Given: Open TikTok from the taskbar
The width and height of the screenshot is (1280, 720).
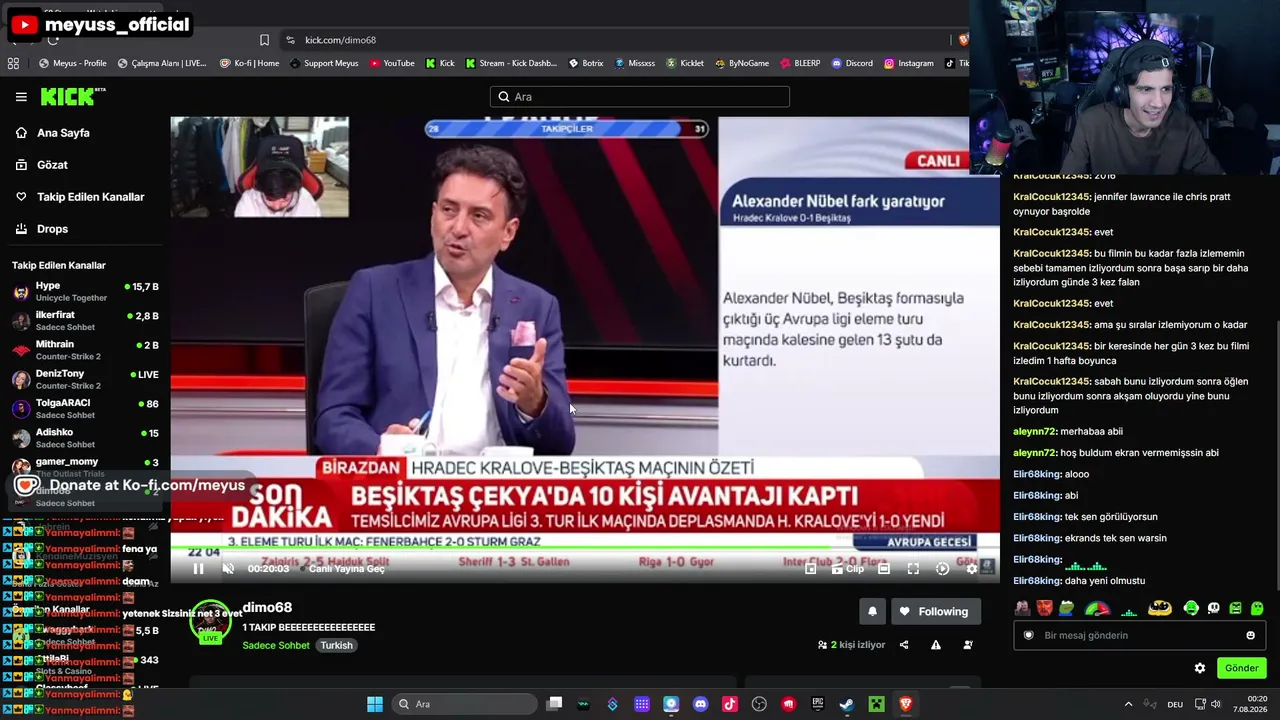Looking at the screenshot, I should (729, 704).
